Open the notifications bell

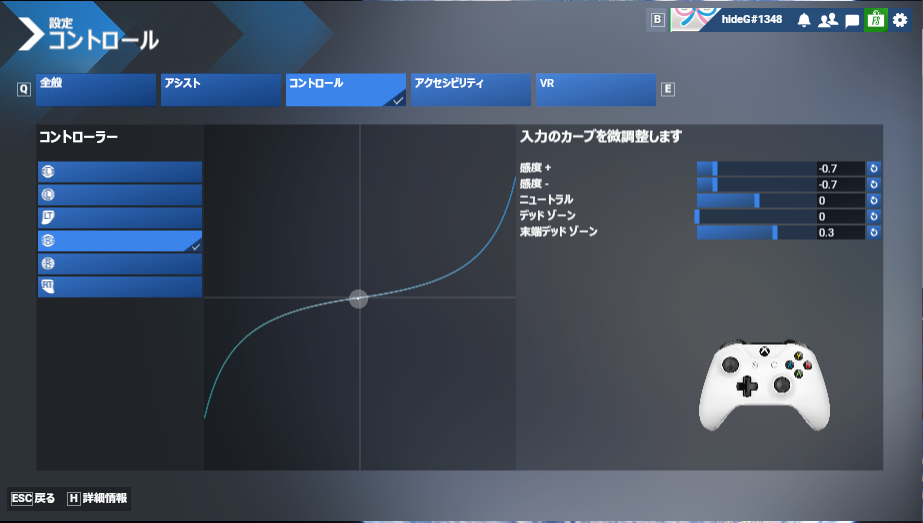pos(803,20)
